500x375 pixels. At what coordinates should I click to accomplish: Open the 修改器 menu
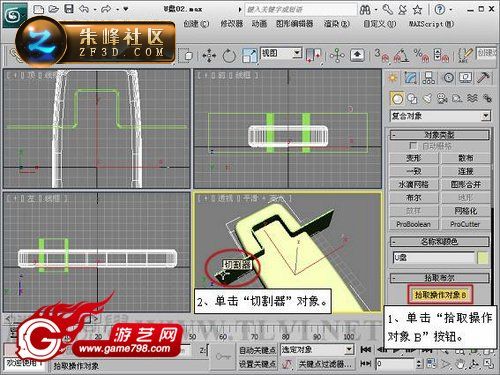click(x=232, y=24)
